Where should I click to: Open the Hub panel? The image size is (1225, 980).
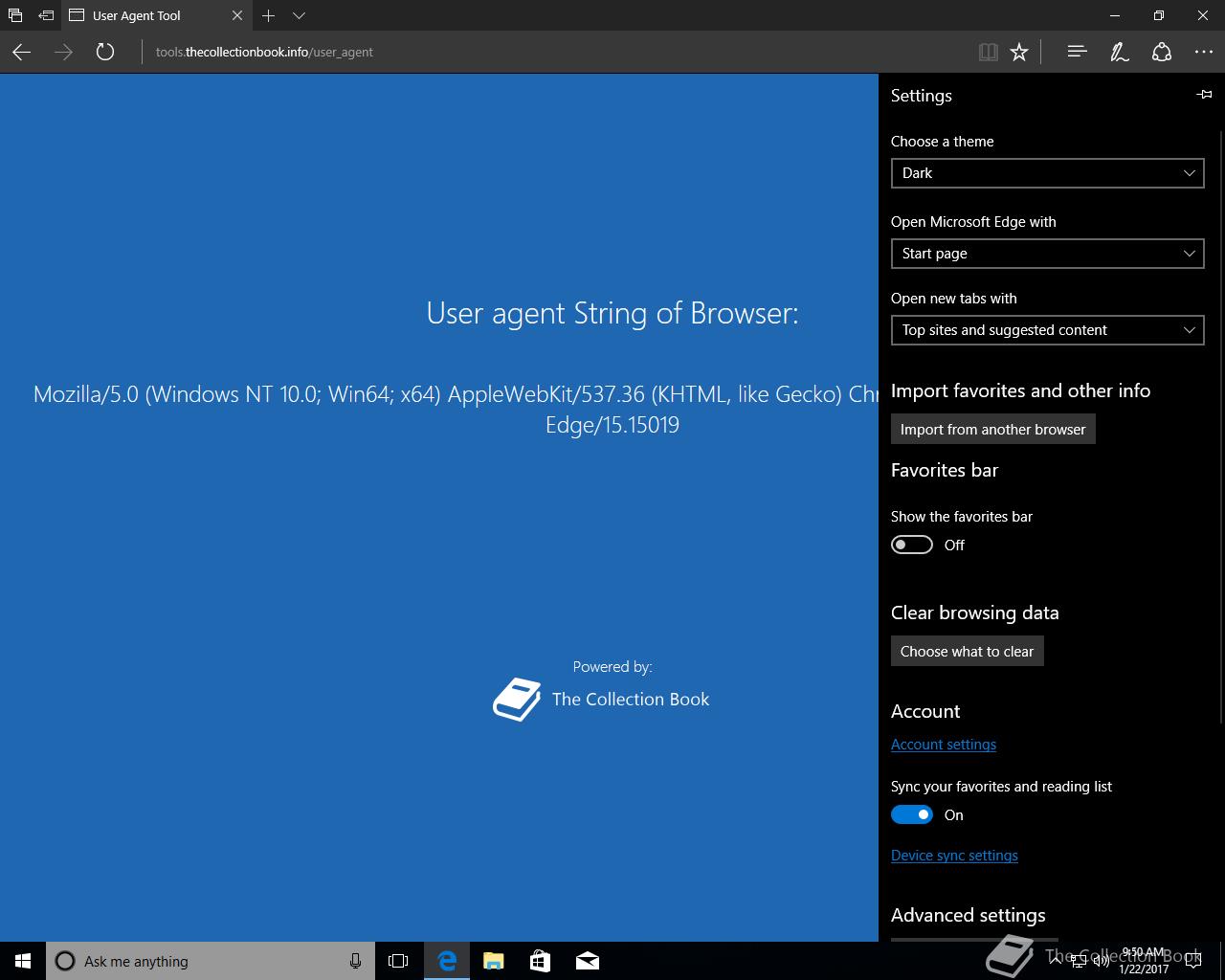click(1077, 52)
